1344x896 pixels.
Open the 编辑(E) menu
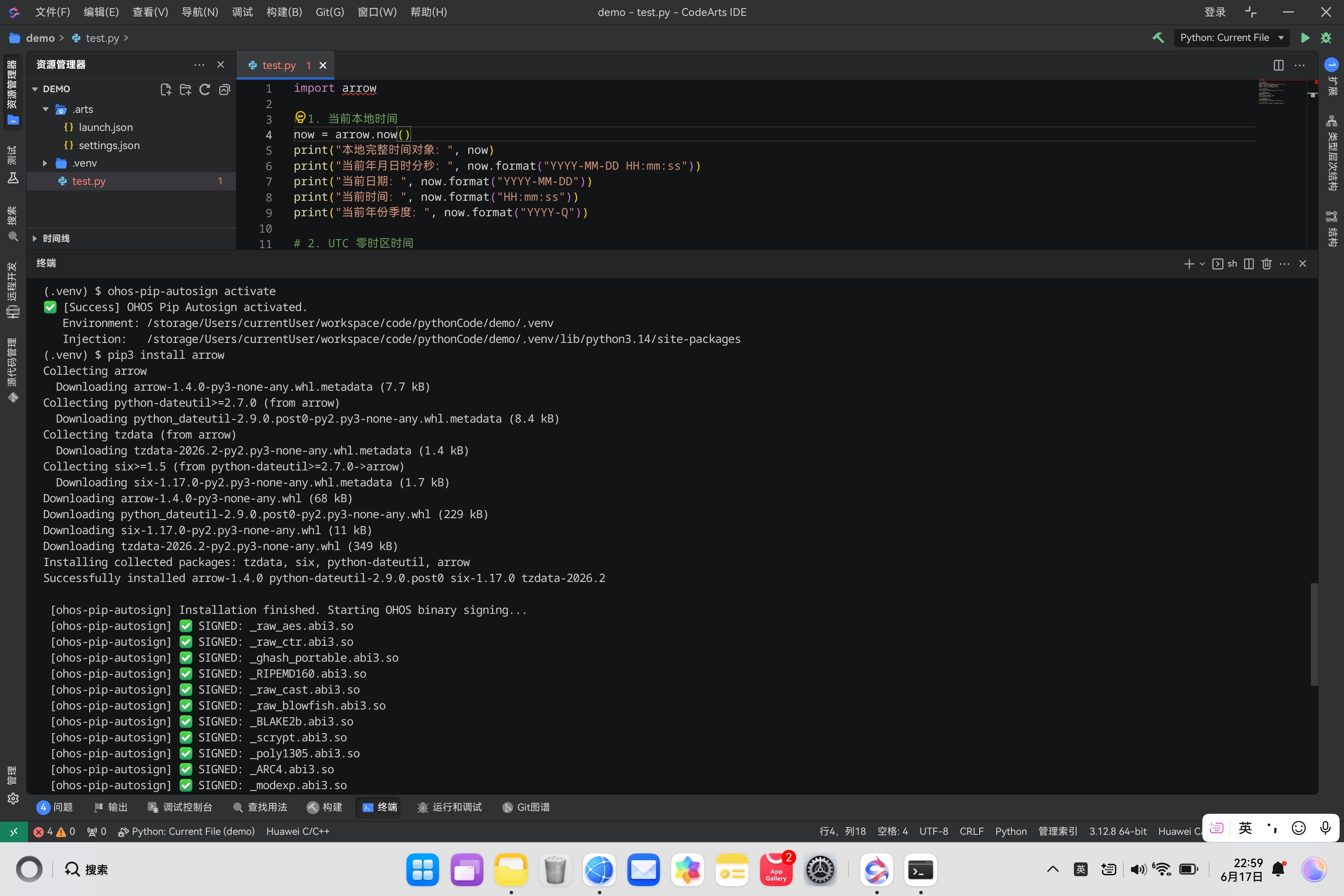point(101,12)
